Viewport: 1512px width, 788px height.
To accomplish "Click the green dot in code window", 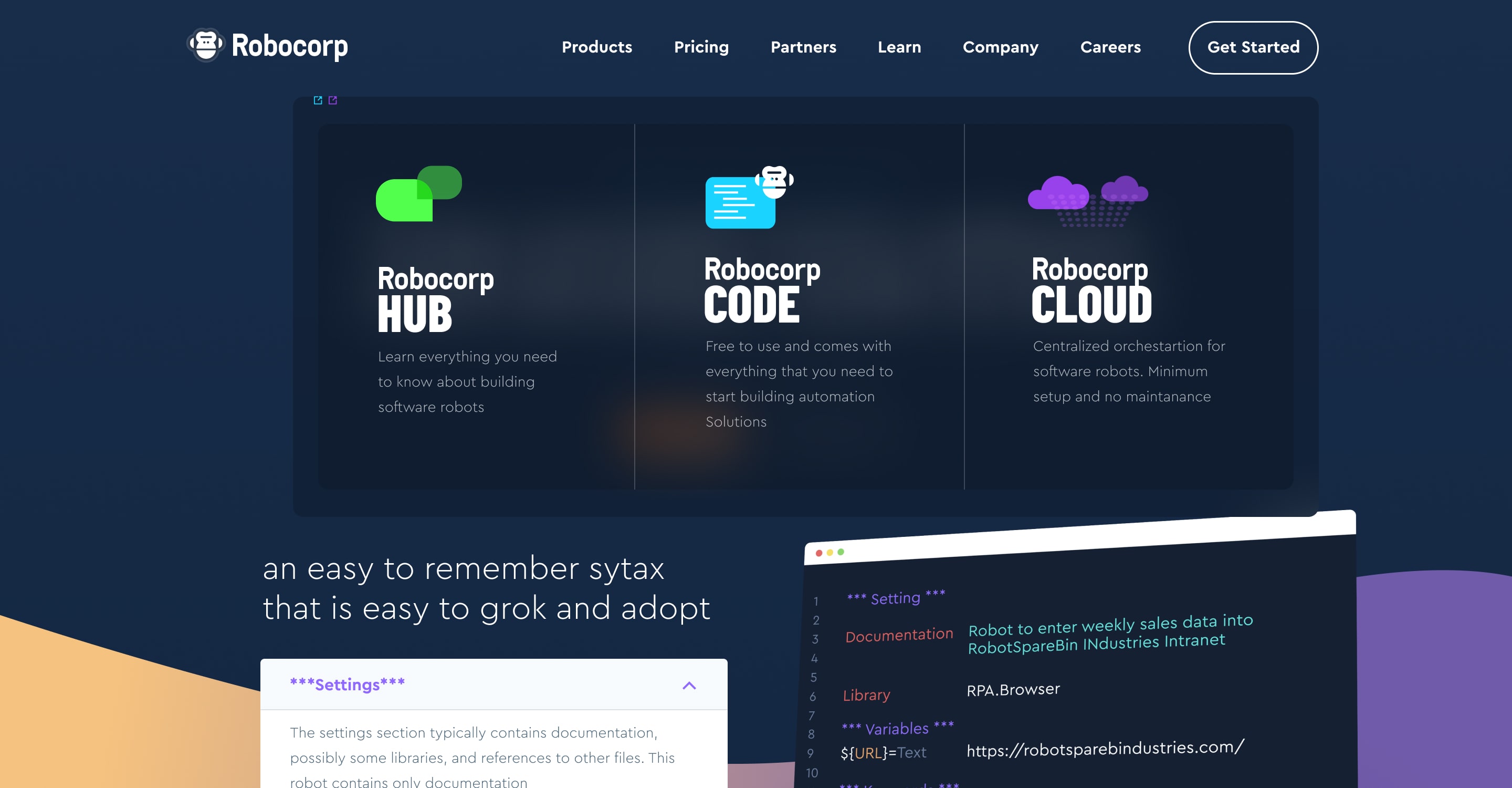I will (841, 552).
